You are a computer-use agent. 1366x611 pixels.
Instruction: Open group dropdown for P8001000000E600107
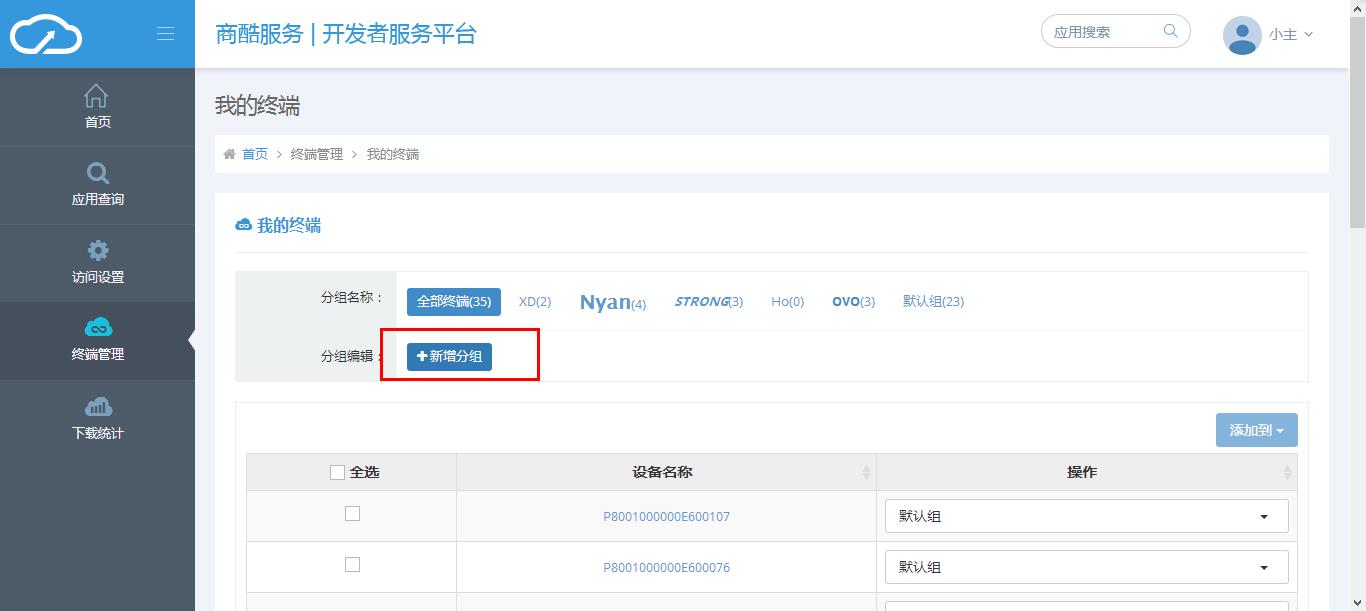click(1087, 516)
